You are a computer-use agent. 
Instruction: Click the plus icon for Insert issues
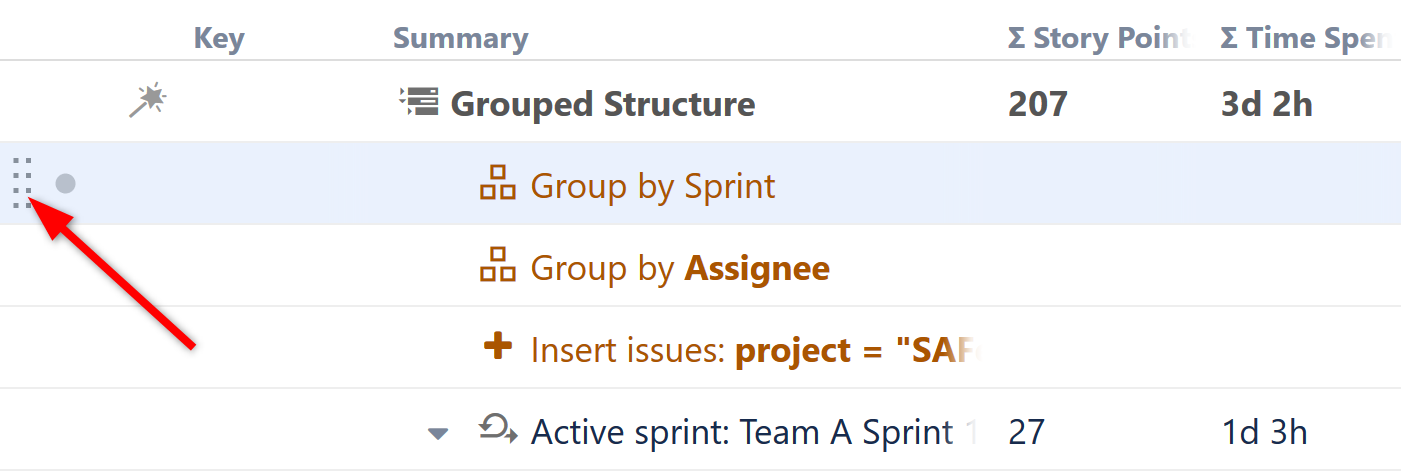pyautogui.click(x=497, y=348)
